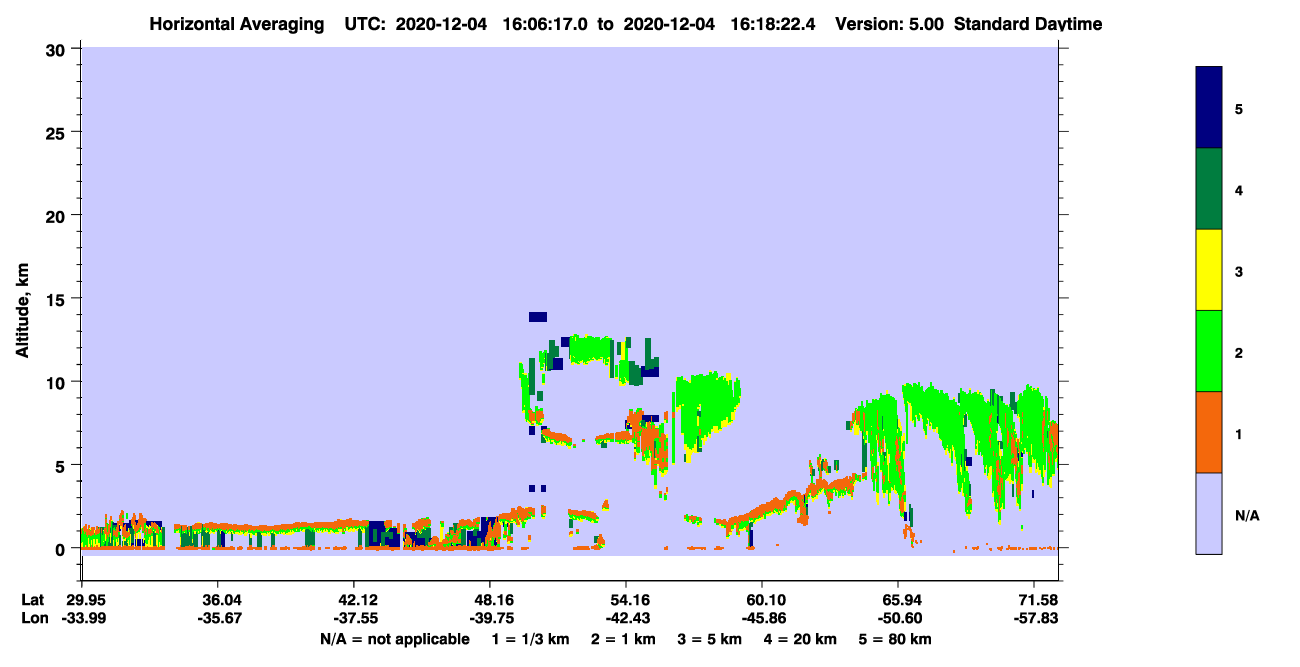Viewport: 1300px width, 667px height.
Task: Click latitude value 29.95
Action: (82, 599)
